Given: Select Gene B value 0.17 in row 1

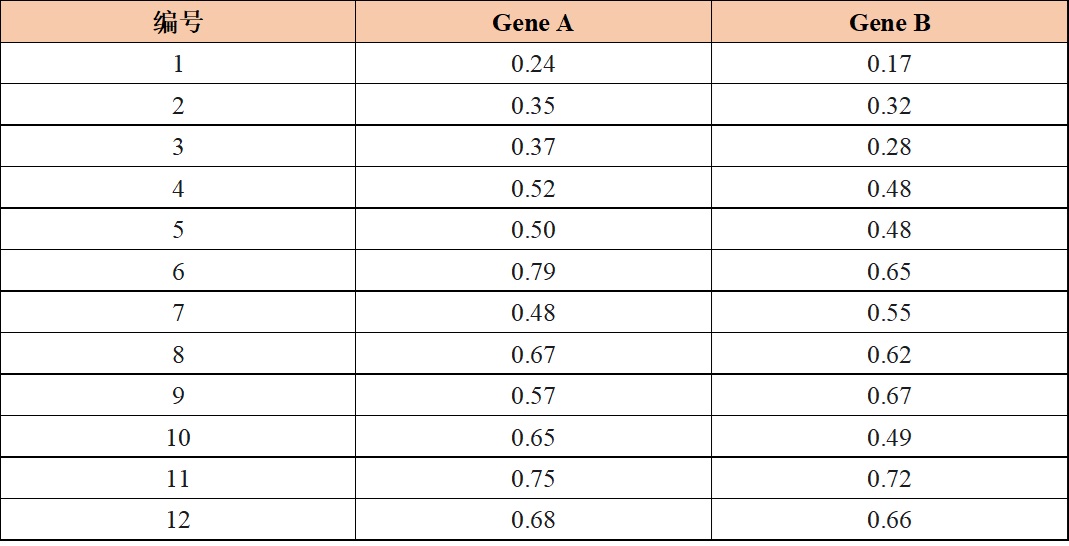Looking at the screenshot, I should 889,65.
